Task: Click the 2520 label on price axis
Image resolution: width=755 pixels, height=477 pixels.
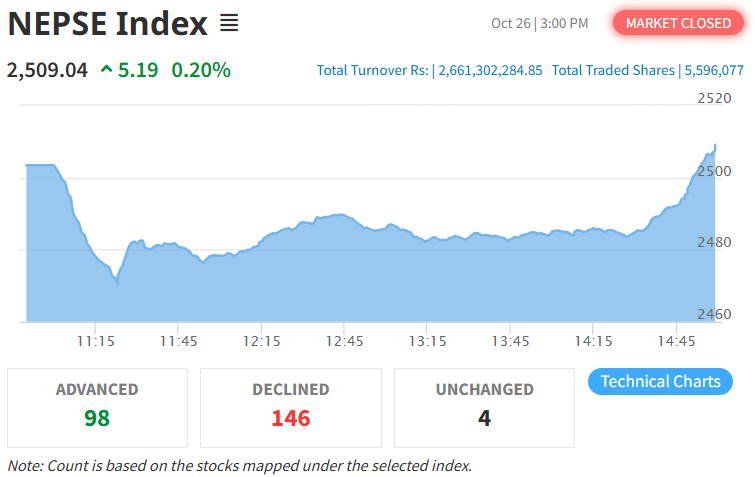Action: pos(714,98)
